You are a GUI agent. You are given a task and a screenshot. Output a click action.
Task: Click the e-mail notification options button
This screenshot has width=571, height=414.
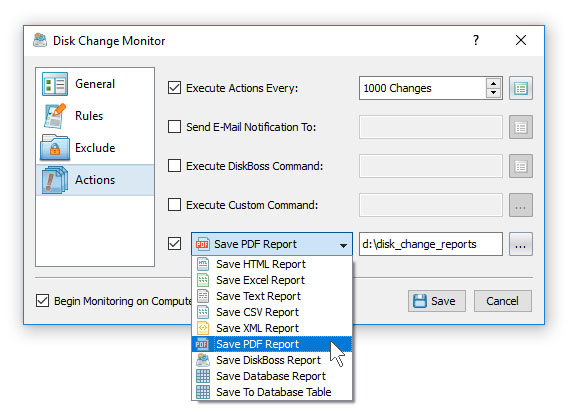(521, 127)
